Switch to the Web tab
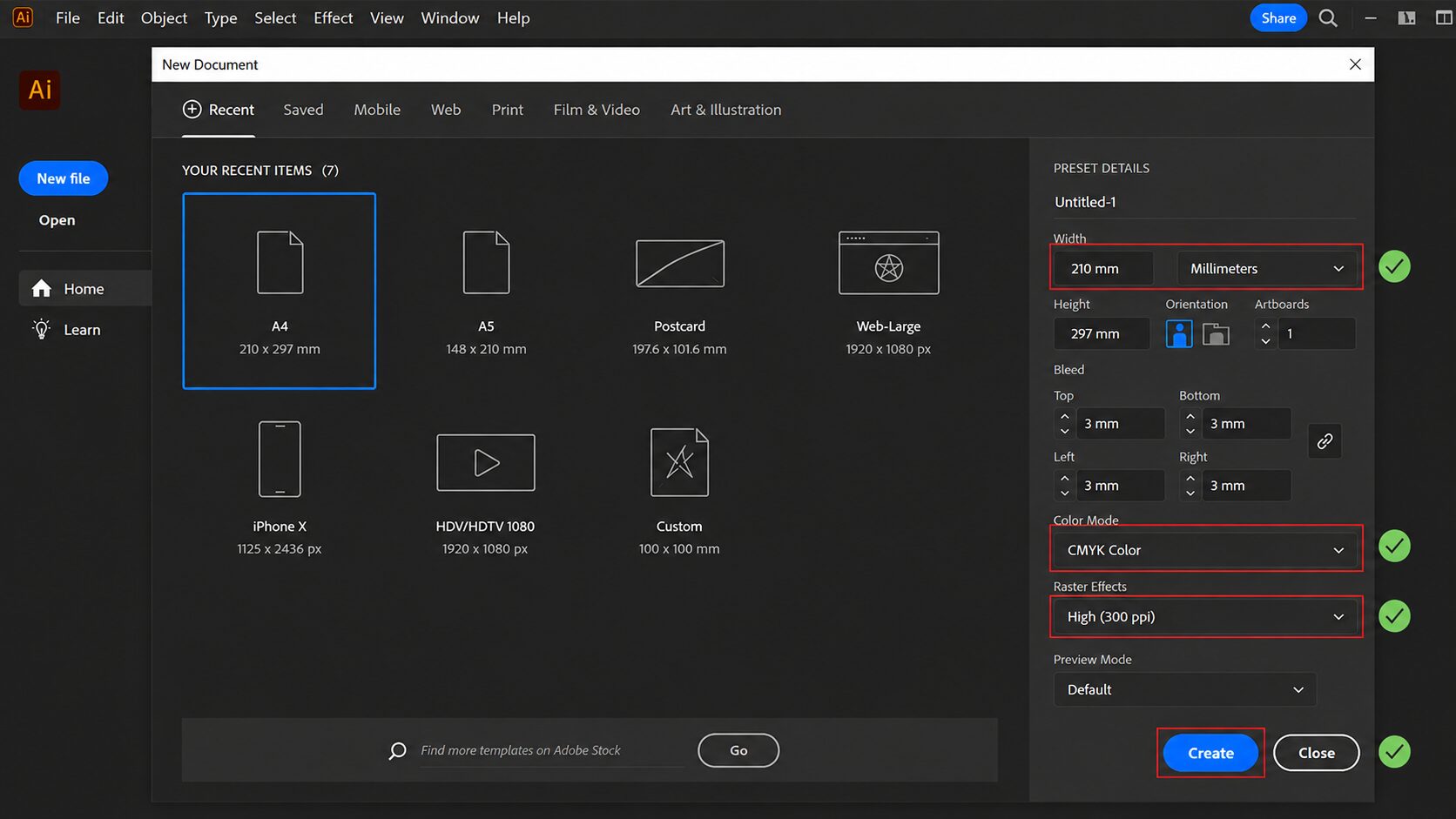Viewport: 1456px width, 819px height. (x=446, y=110)
